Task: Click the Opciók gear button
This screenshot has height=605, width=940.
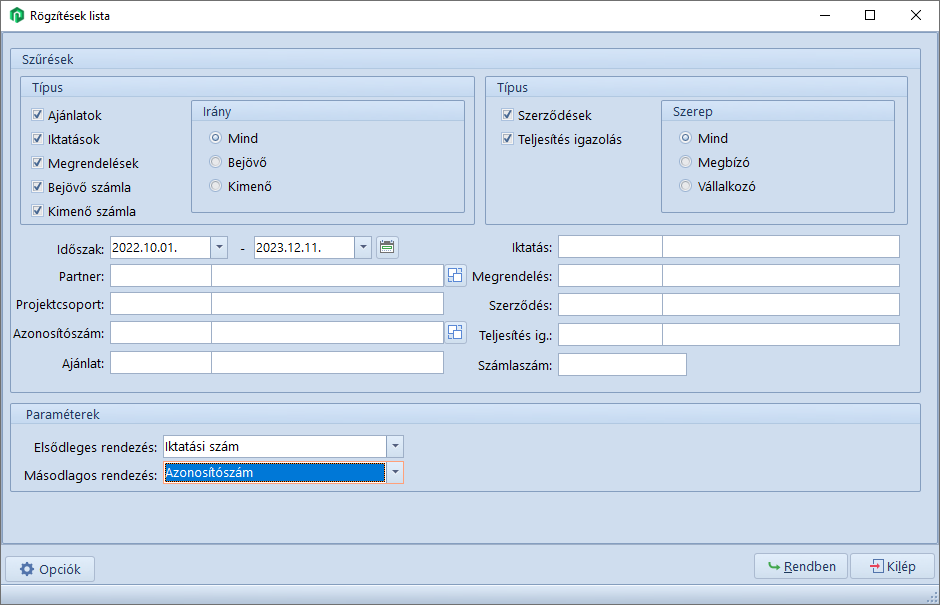Action: (51, 569)
